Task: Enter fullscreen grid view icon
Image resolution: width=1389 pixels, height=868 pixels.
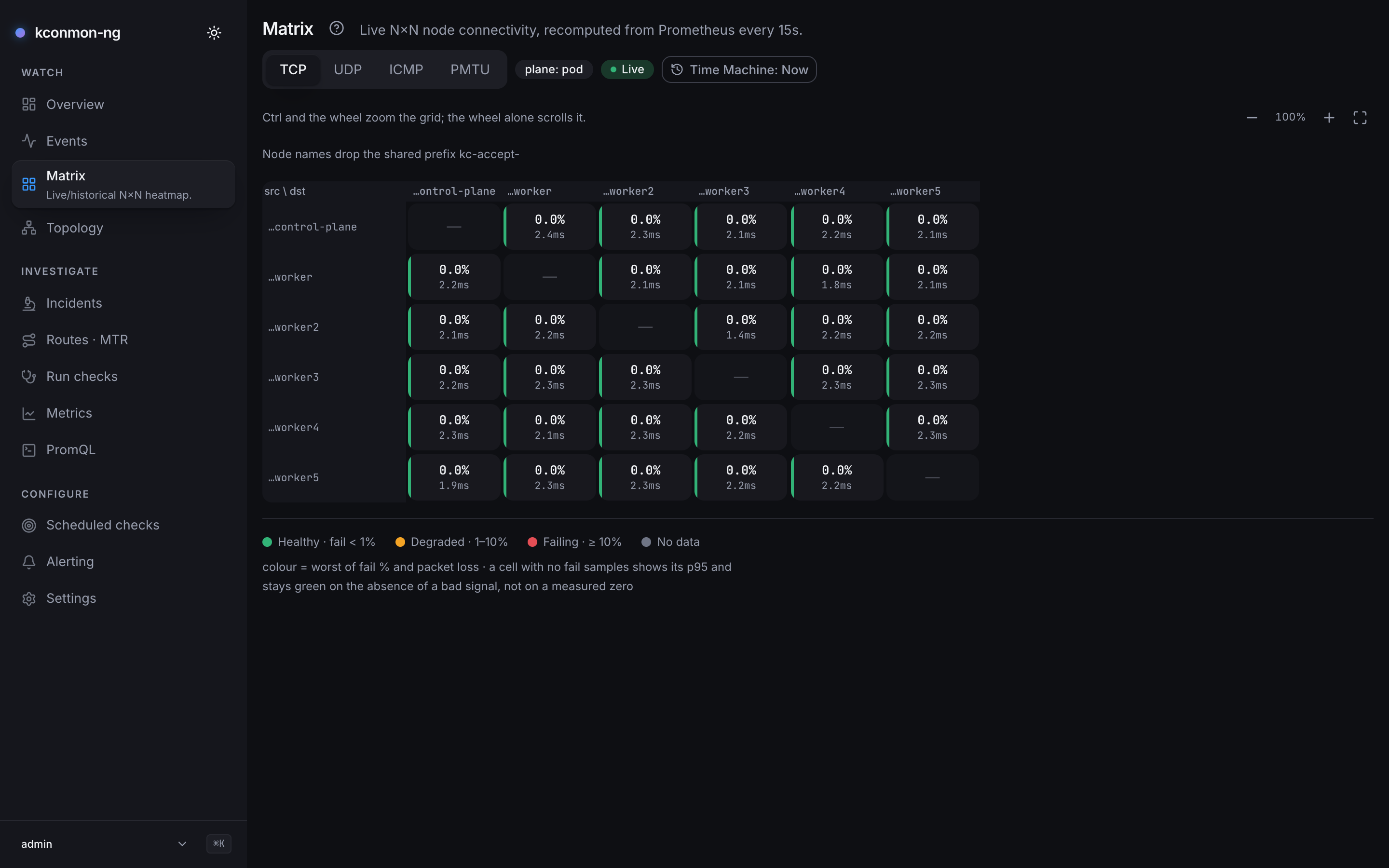Action: pos(1360,118)
